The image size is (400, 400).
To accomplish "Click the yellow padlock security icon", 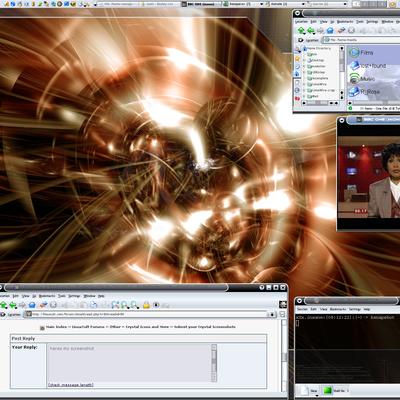I will pyautogui.click(x=146, y=305).
